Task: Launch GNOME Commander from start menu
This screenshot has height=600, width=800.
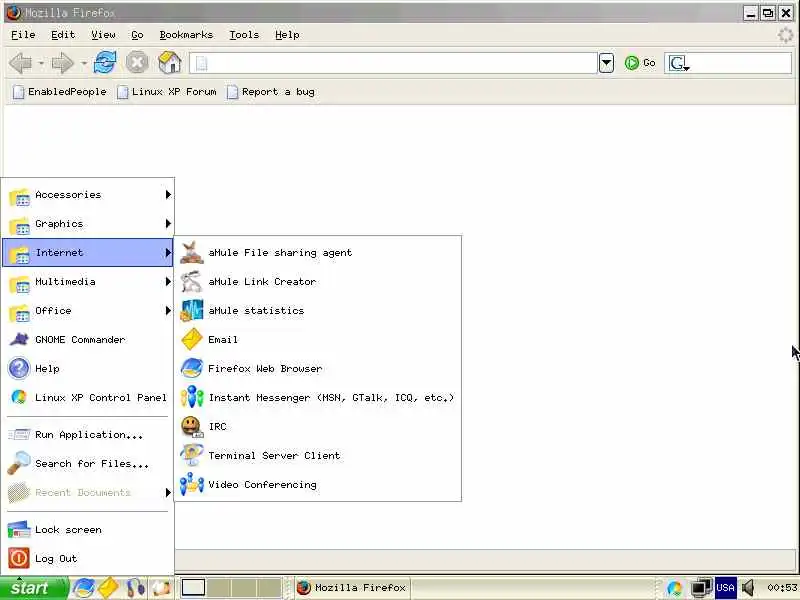Action: 88,340
